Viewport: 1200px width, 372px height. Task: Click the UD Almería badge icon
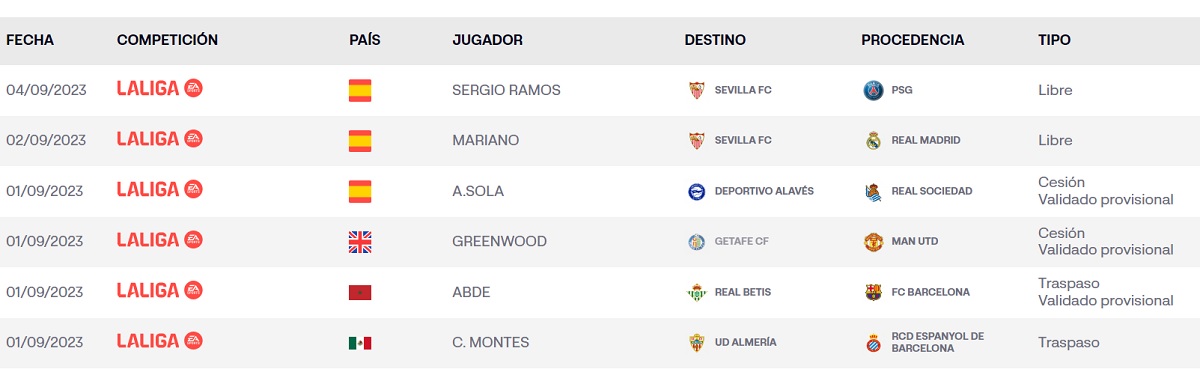click(x=696, y=343)
